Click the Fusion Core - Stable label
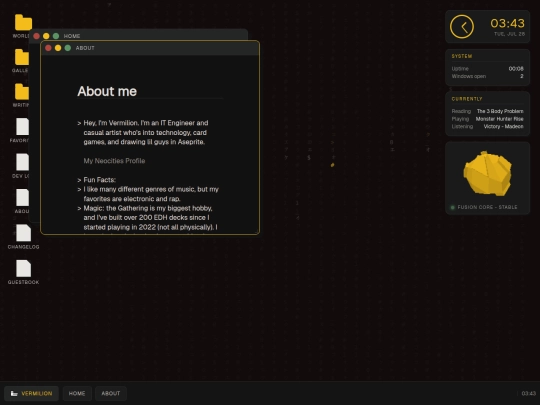The image size is (540, 405). [487, 207]
